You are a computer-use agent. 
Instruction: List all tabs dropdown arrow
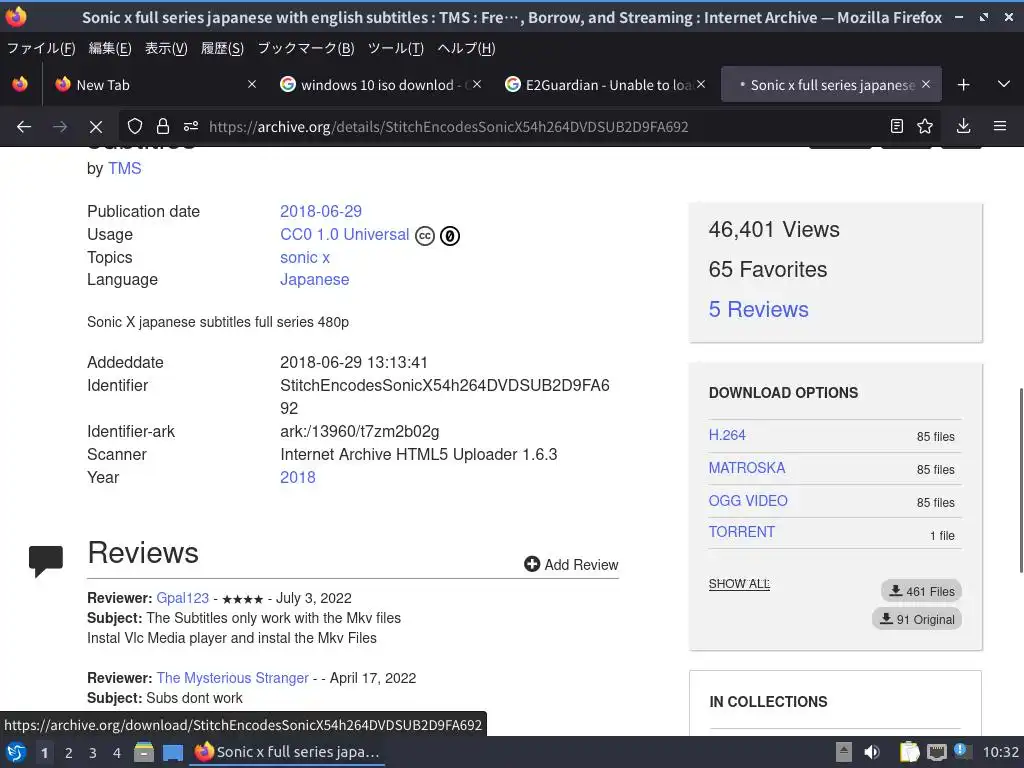(1004, 84)
